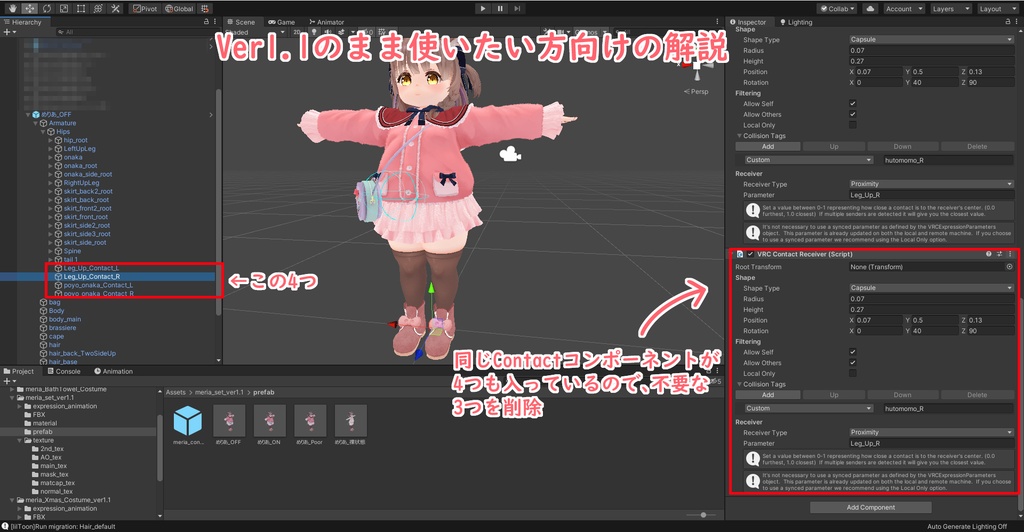Screen dimensions: 1024x532
Task: Click the Hierarchy vertical scrollbar
Action: tap(218, 202)
